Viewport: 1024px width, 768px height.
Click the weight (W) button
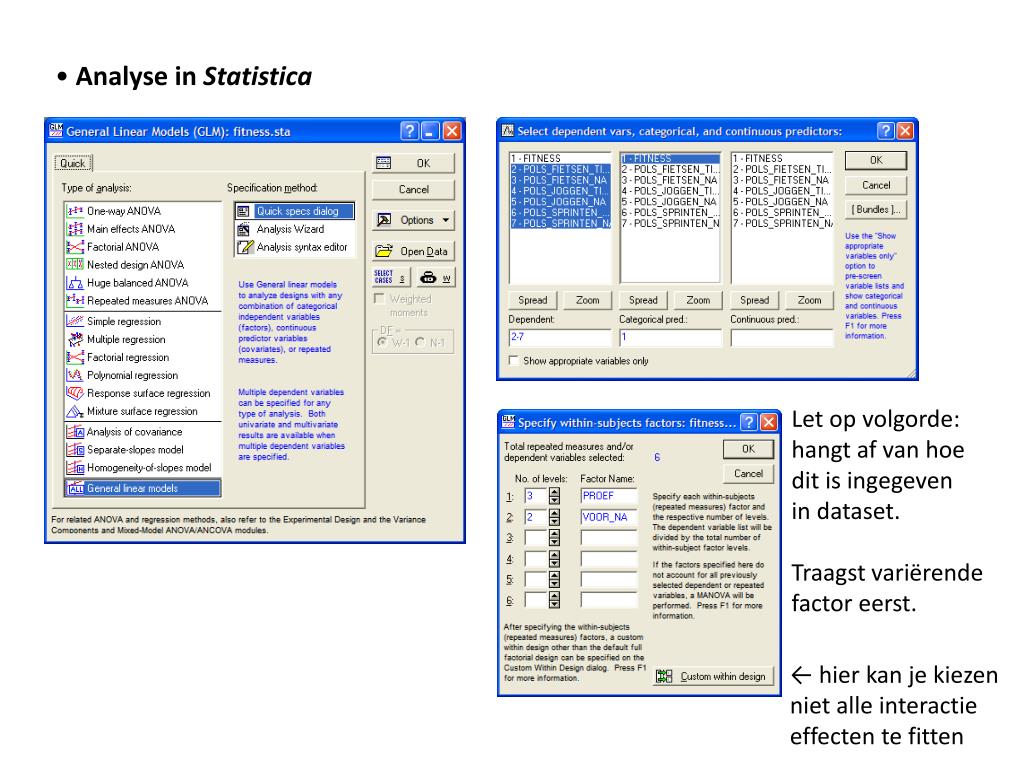(435, 277)
